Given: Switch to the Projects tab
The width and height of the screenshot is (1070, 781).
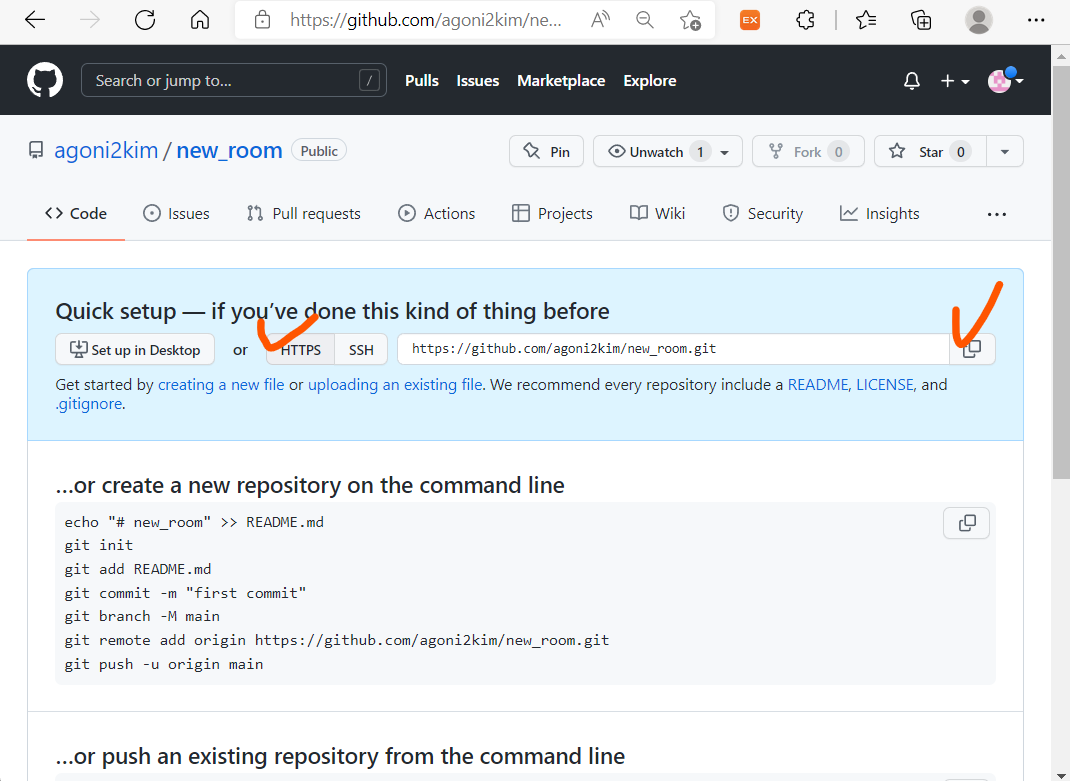Looking at the screenshot, I should tap(552, 214).
